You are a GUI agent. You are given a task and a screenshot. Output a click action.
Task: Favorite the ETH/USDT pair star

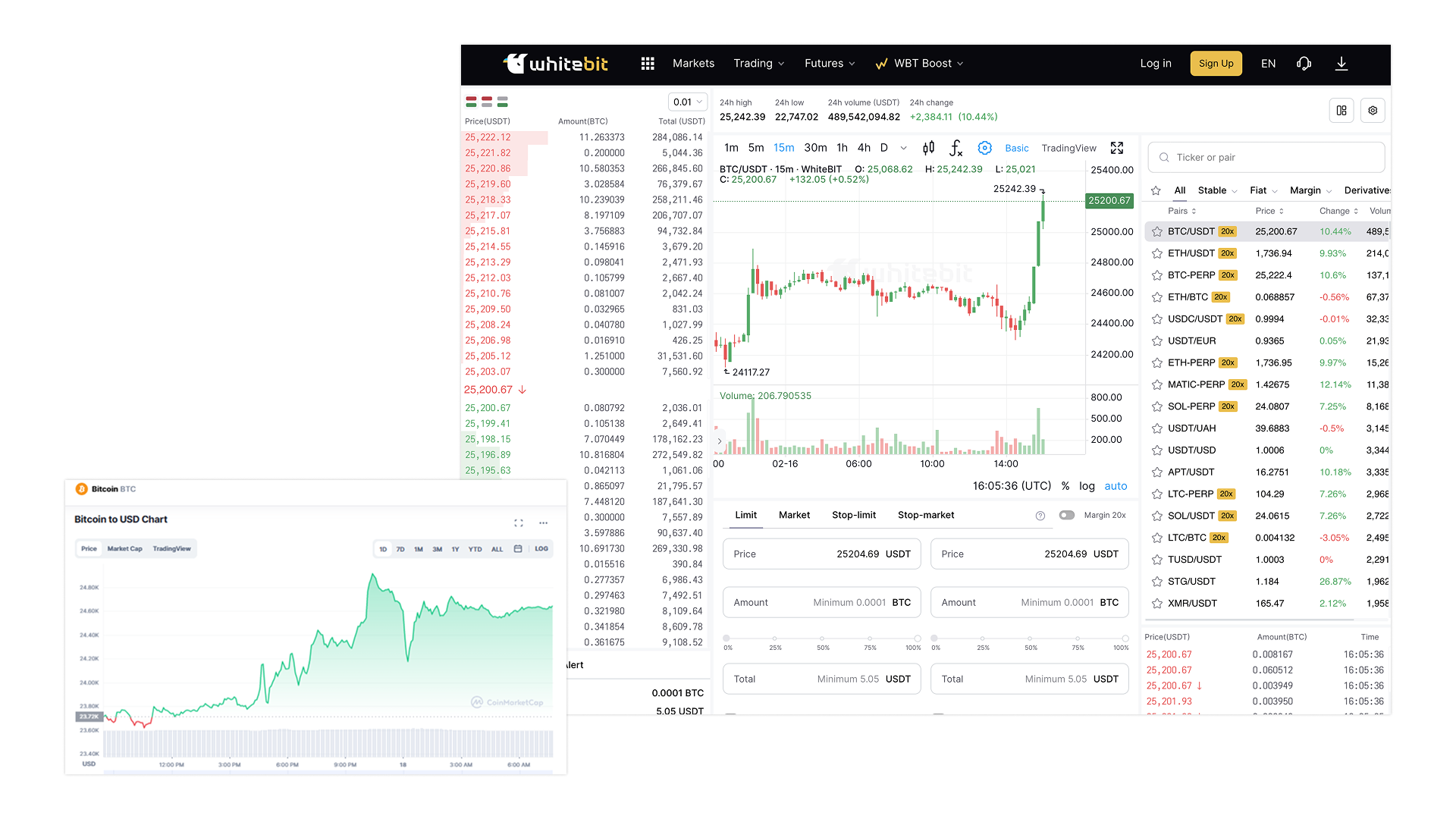tap(1157, 253)
